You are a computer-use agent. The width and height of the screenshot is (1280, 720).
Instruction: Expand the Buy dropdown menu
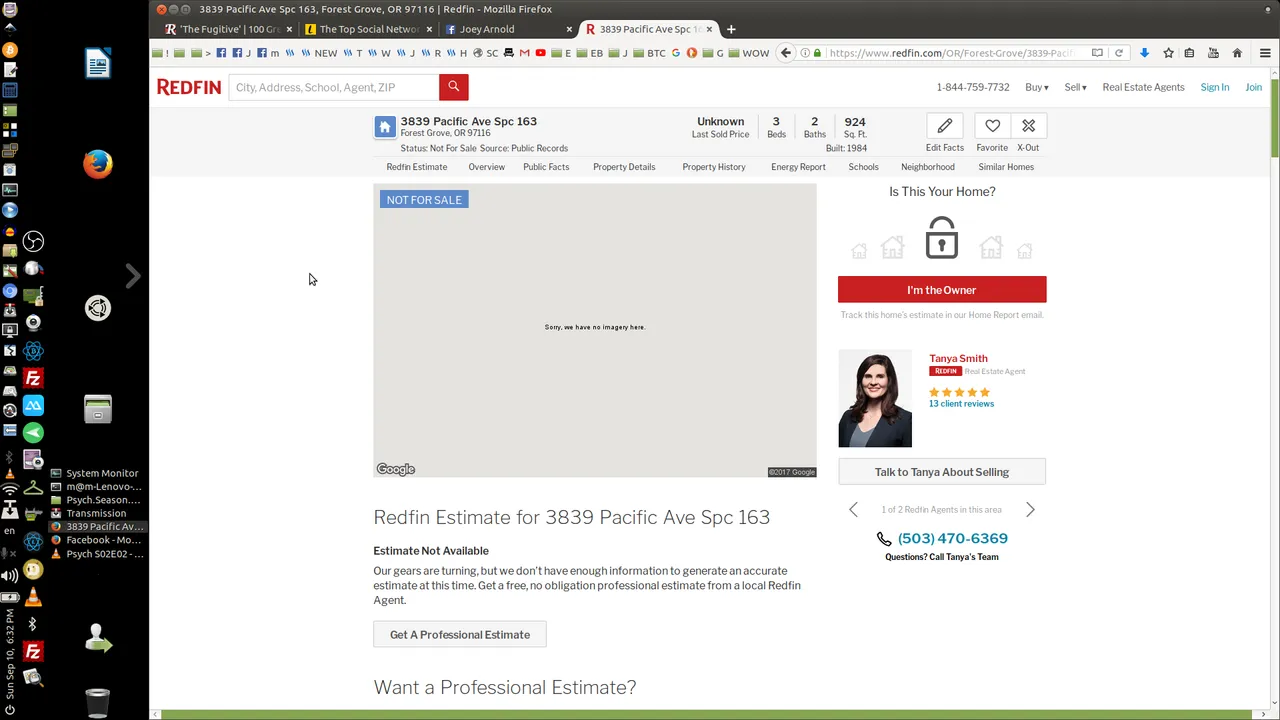(x=1037, y=87)
